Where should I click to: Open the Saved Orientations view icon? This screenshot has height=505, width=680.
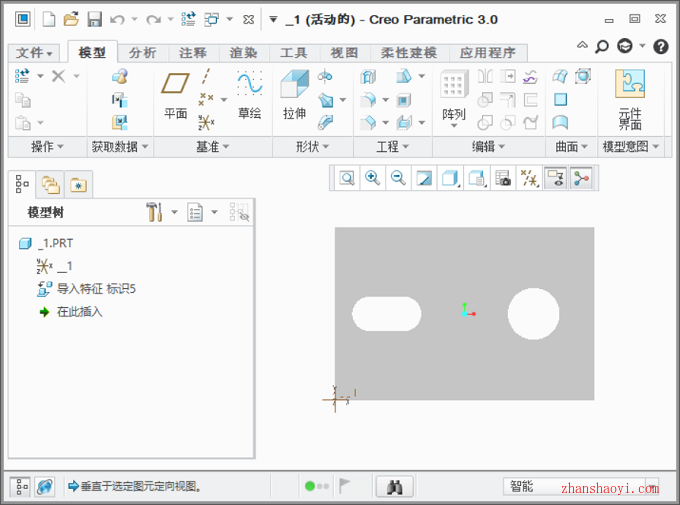click(477, 178)
